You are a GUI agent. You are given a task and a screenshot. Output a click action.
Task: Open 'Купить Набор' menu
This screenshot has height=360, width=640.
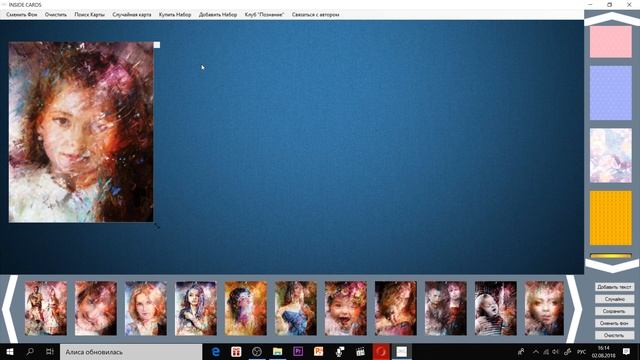175,14
